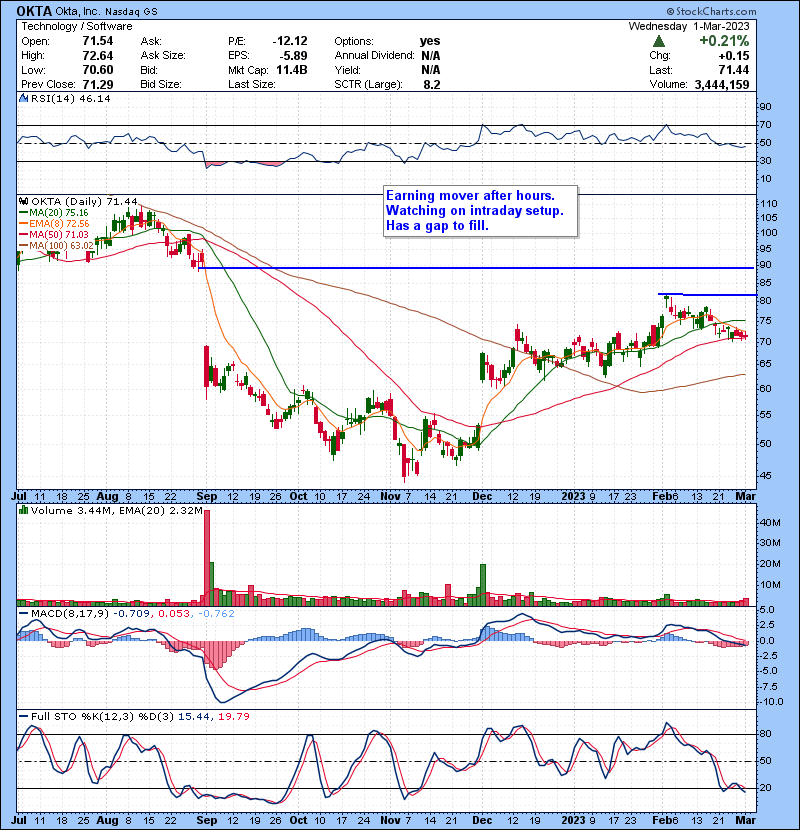Screen dimensions: 800x830
Task: Click the Mkt Cap value 11.4B
Action: point(292,70)
